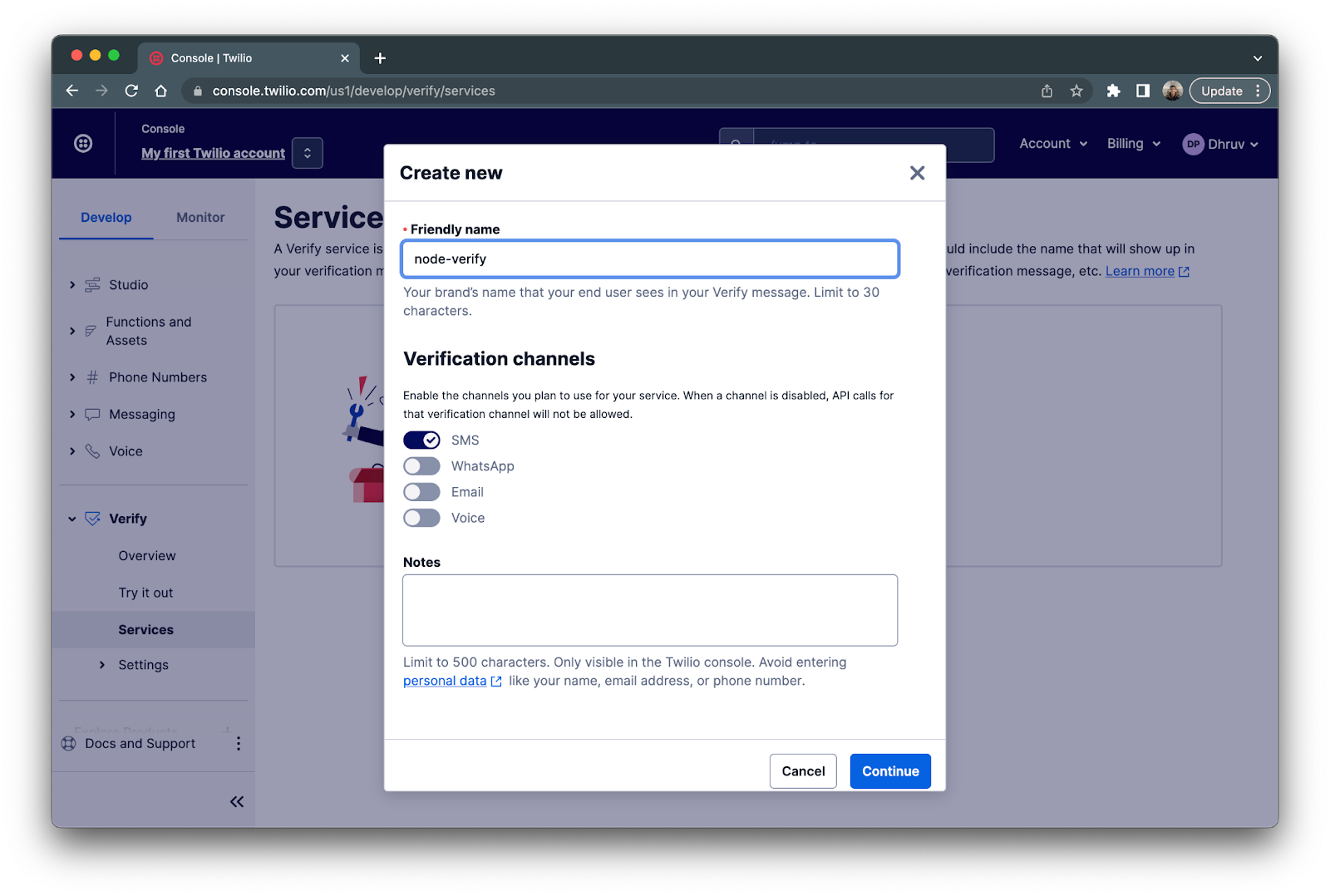Enable the Voice channel toggle
Image resolution: width=1330 pixels, height=896 pixels.
[421, 518]
